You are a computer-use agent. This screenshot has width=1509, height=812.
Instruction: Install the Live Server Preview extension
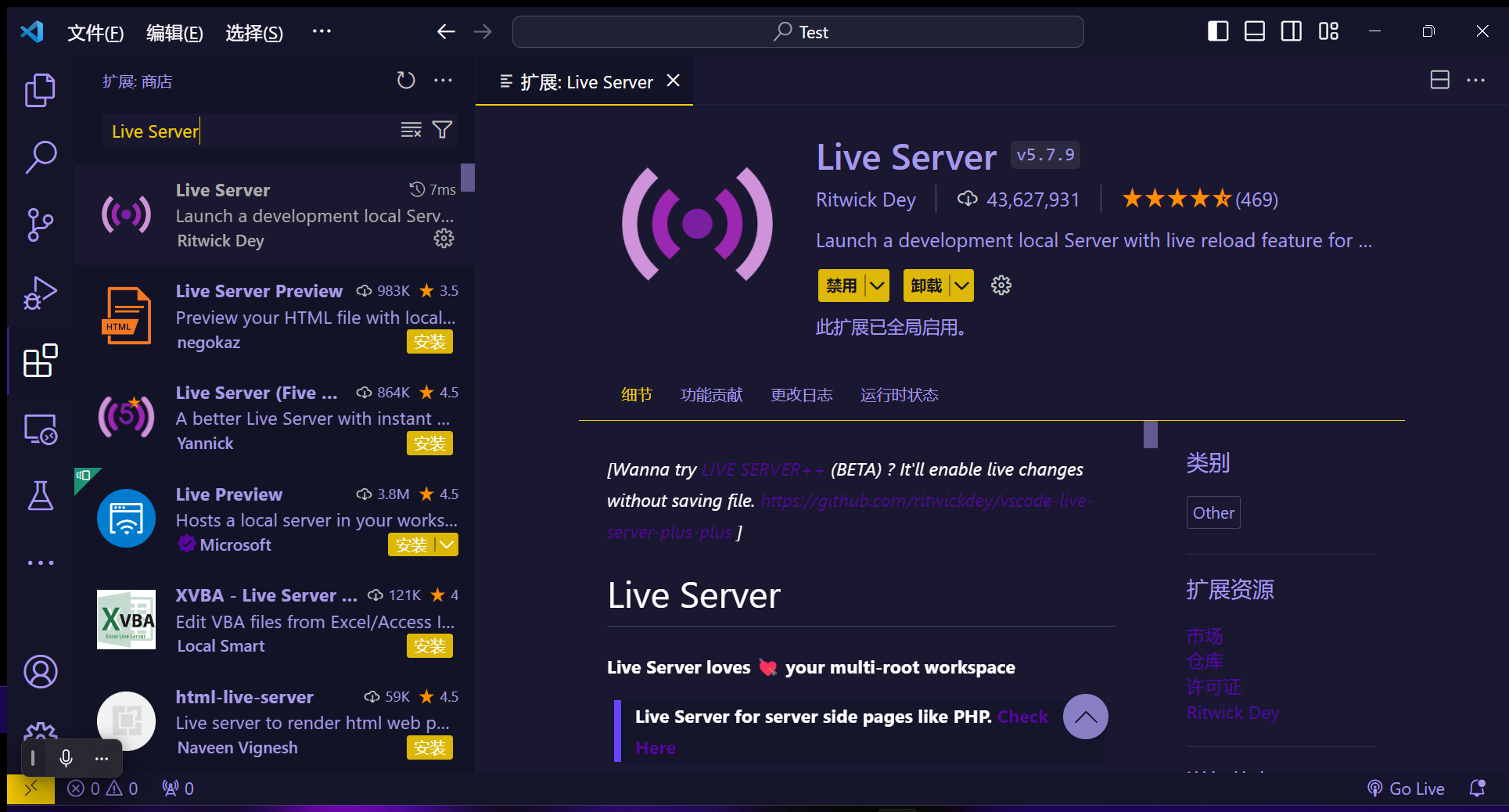pyautogui.click(x=429, y=342)
